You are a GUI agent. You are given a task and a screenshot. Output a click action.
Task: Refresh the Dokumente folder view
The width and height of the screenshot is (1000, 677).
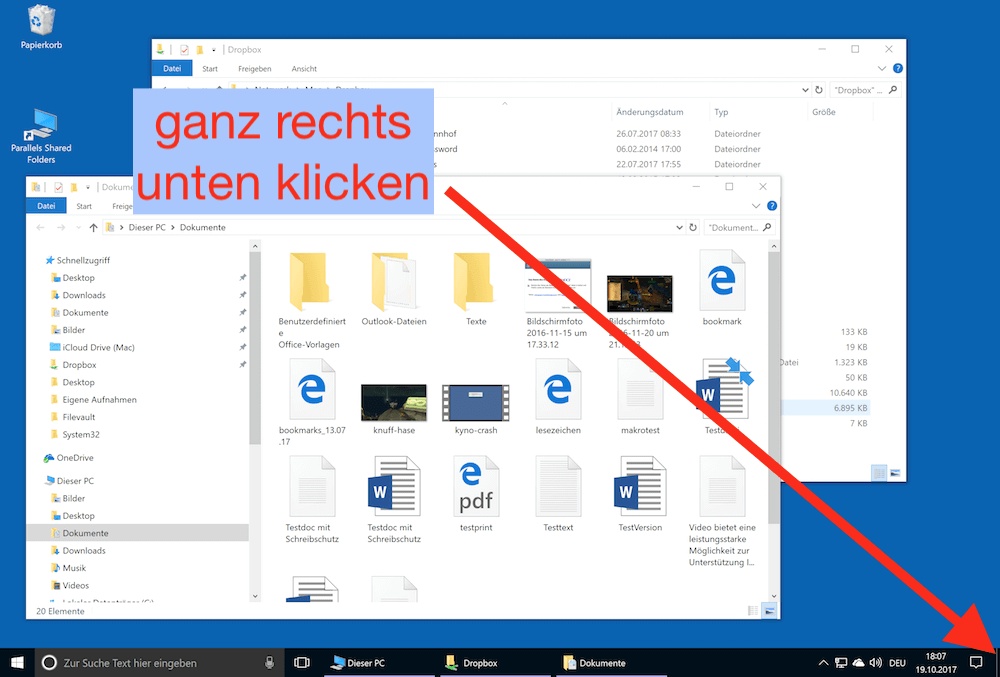pos(692,227)
